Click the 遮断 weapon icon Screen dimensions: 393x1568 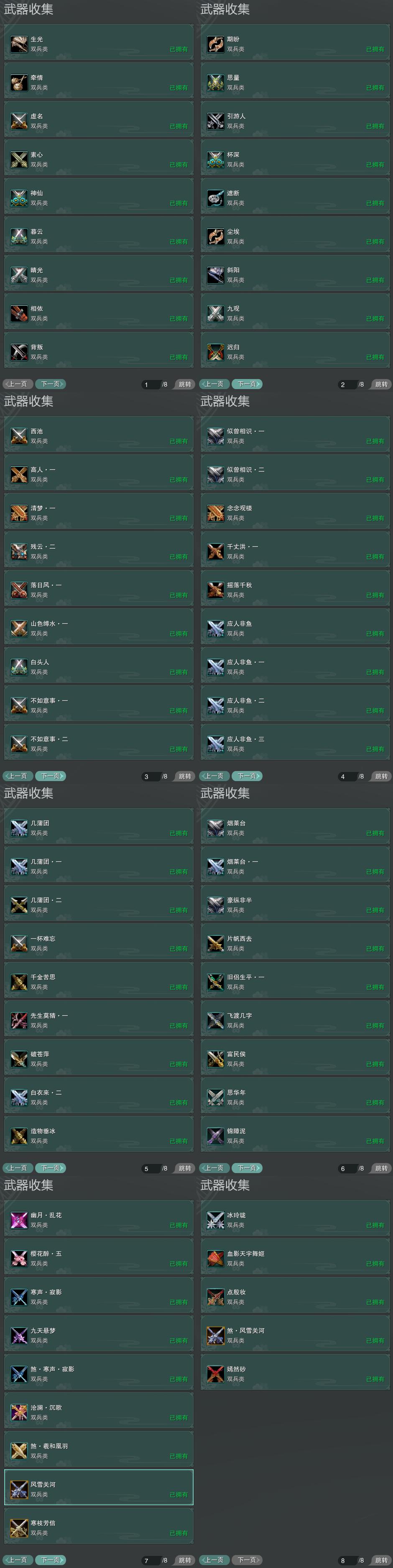215,198
